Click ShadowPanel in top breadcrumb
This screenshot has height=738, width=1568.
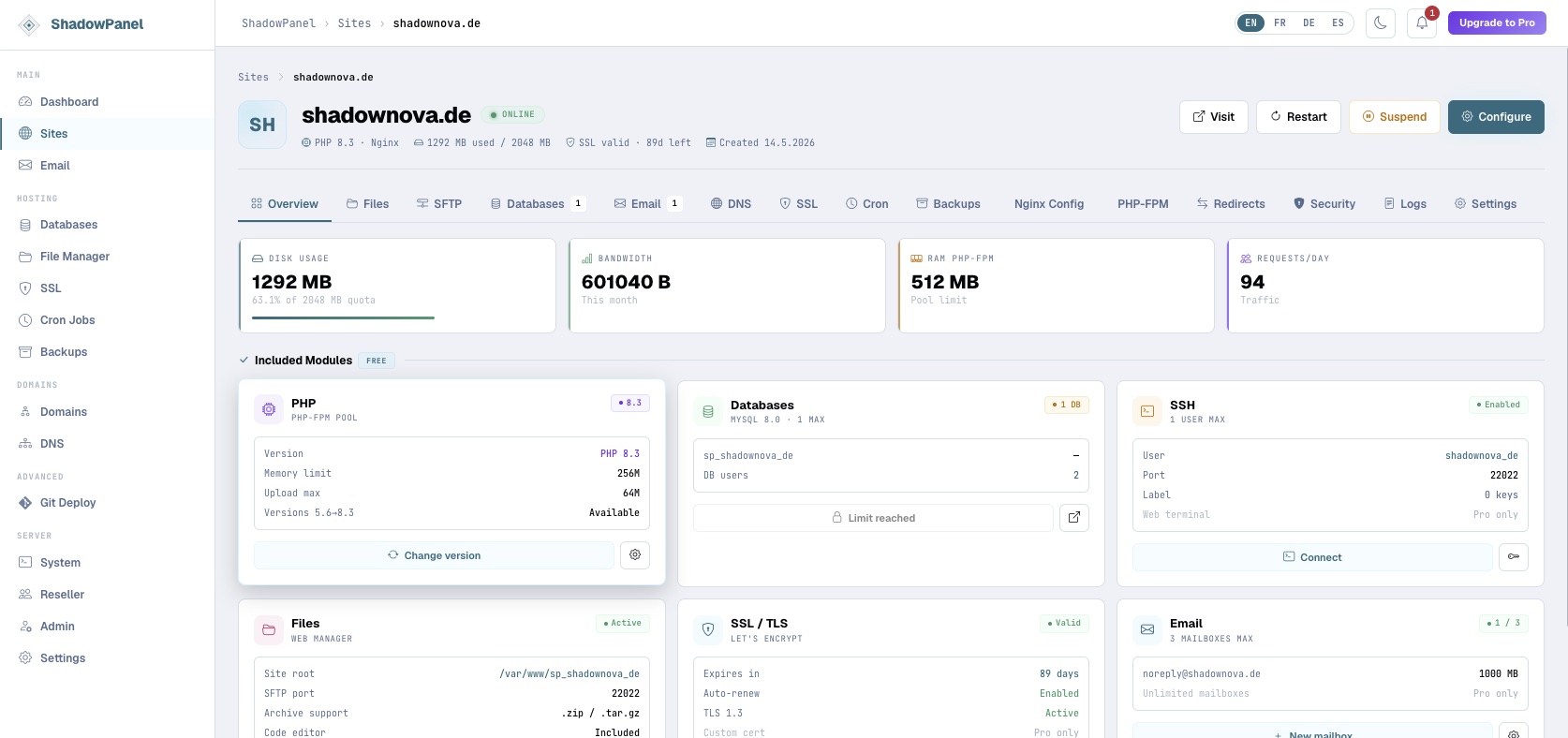(278, 23)
